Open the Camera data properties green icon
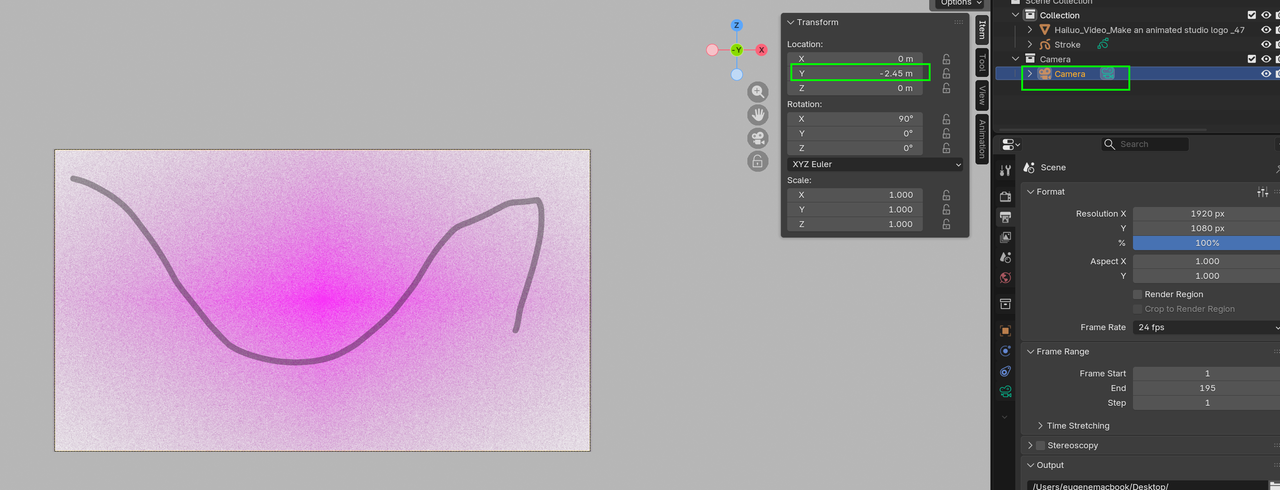 [x=1005, y=391]
